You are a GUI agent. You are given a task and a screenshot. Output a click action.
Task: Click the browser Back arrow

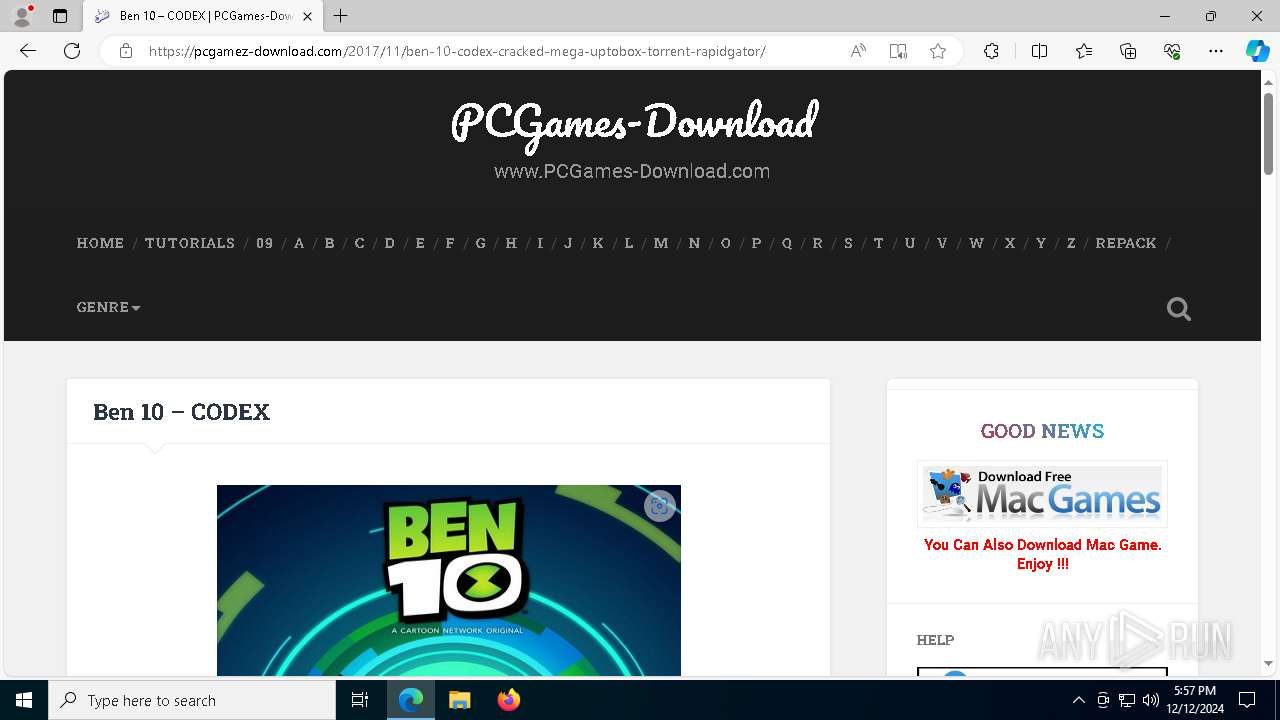point(28,51)
